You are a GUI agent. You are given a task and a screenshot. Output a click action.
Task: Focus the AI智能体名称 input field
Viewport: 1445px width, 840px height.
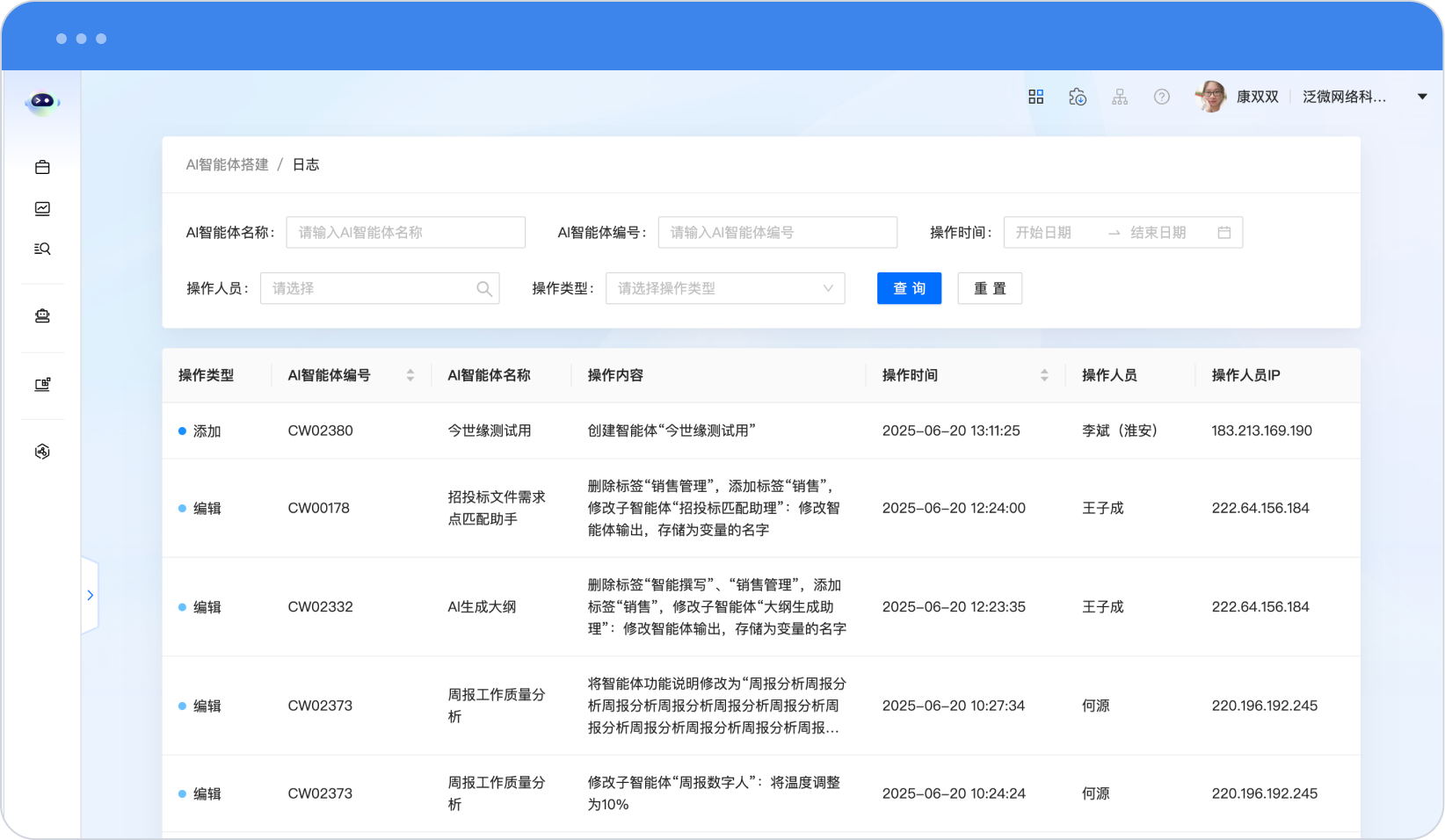(405, 233)
